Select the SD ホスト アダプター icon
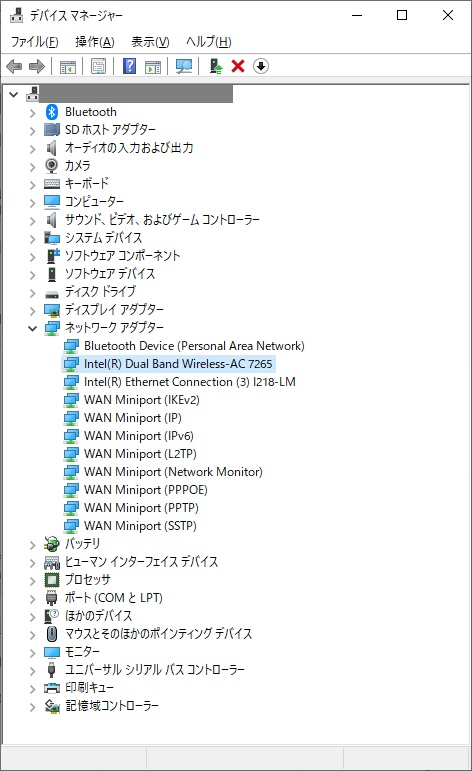The height and width of the screenshot is (771, 472). [x=52, y=130]
